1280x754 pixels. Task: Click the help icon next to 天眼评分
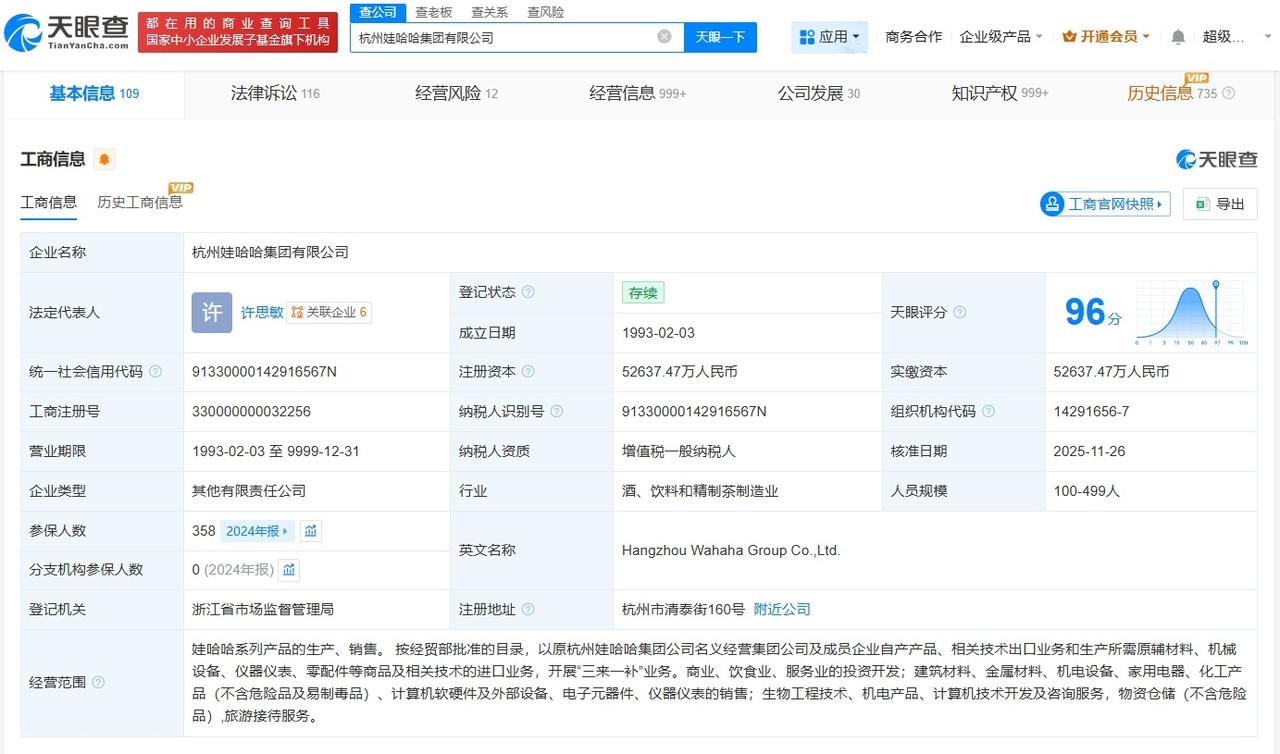pos(960,312)
